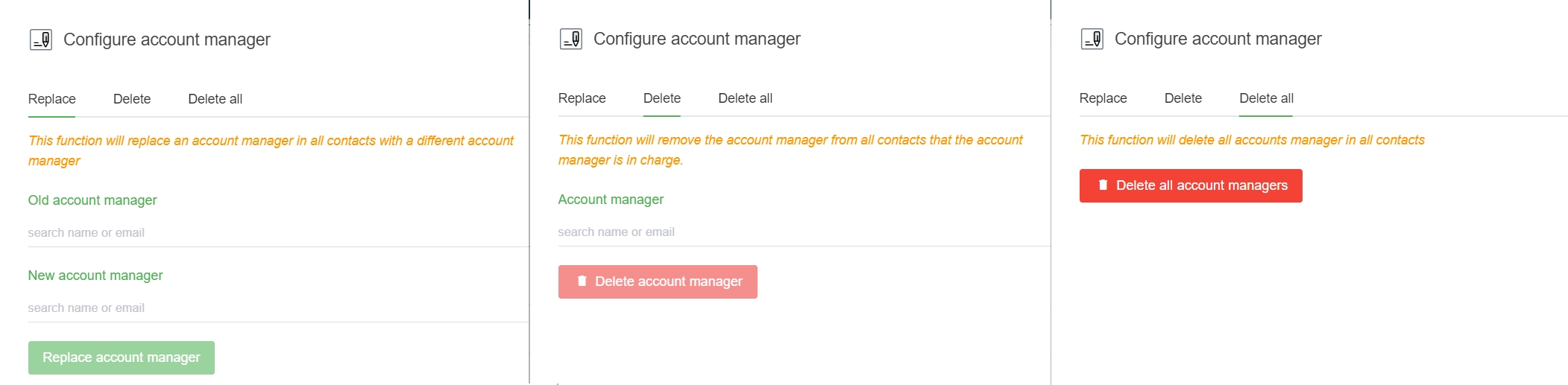The width and height of the screenshot is (1568, 385).
Task: Open Delete all tab in the left panel
Action: point(215,99)
